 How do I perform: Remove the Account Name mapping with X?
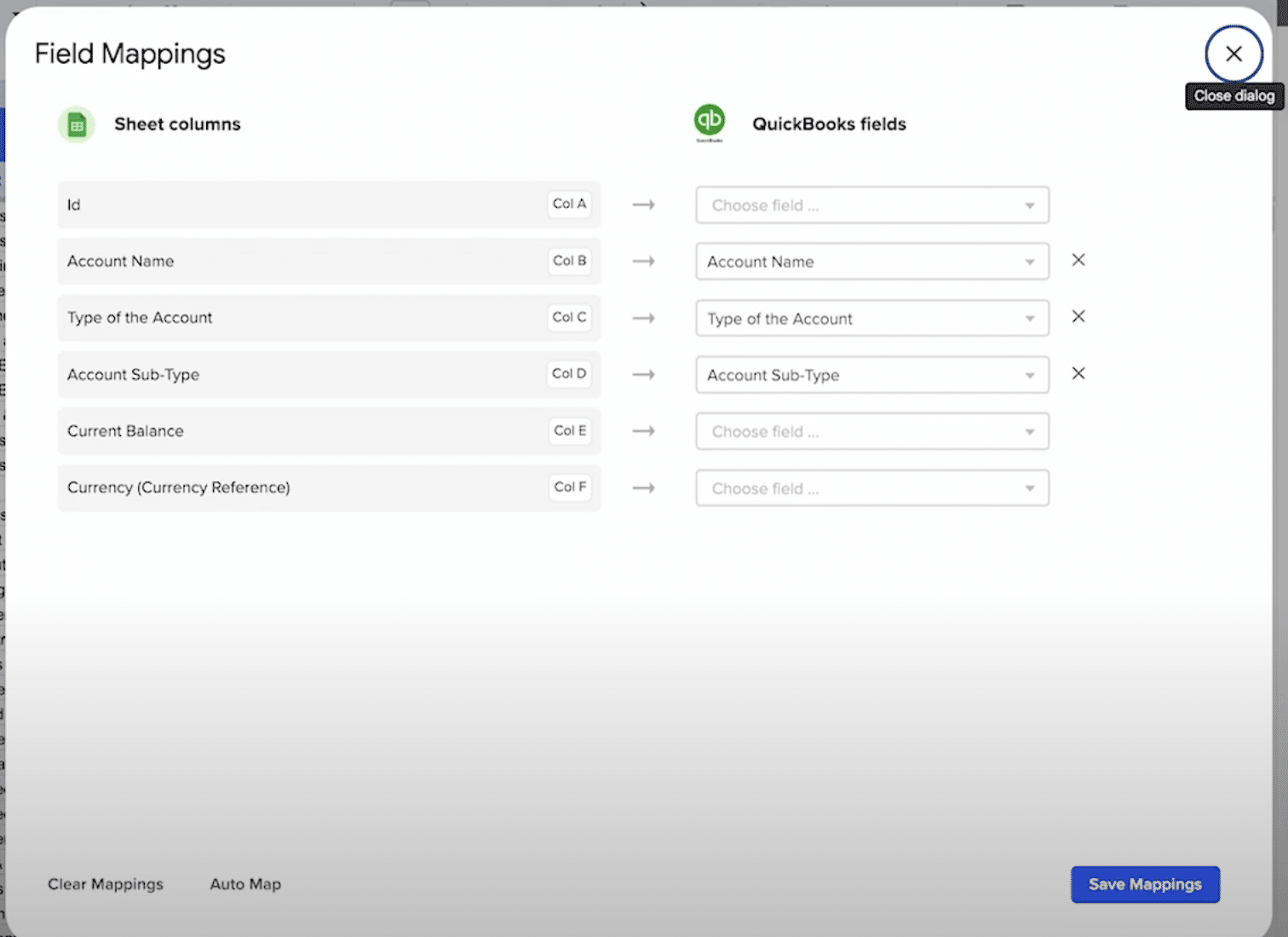1078,261
